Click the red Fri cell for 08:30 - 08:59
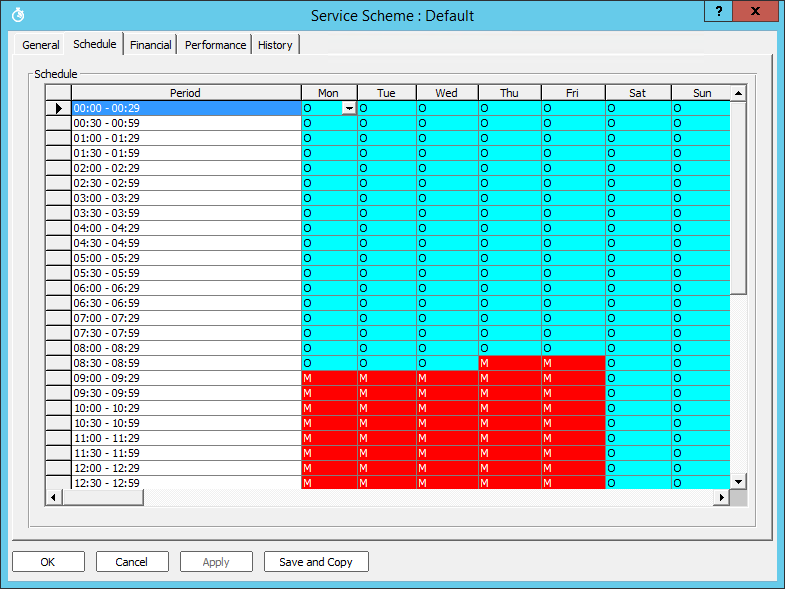This screenshot has height=589, width=785. point(573,363)
